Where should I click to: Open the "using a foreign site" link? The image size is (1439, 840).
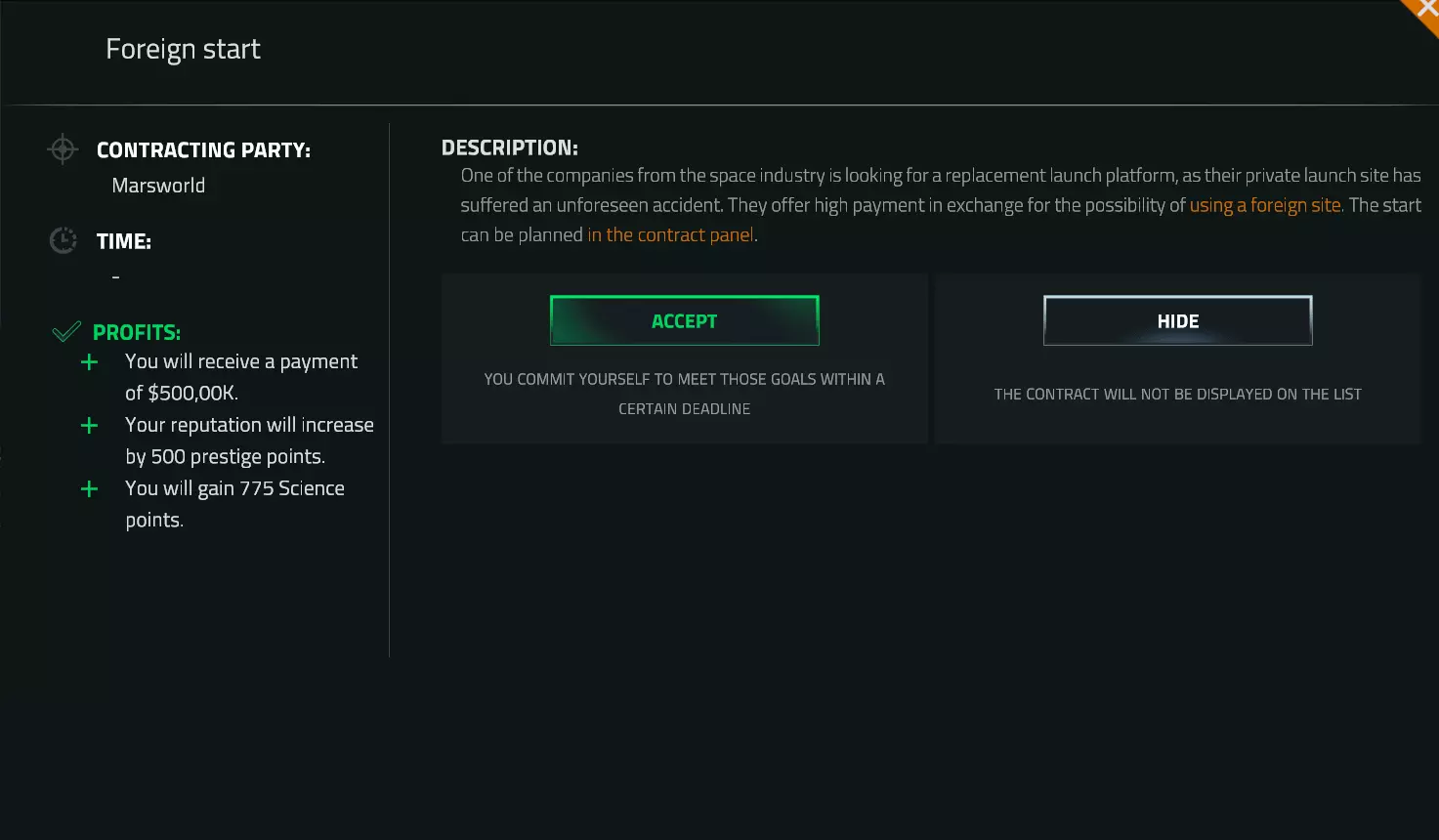[1264, 205]
